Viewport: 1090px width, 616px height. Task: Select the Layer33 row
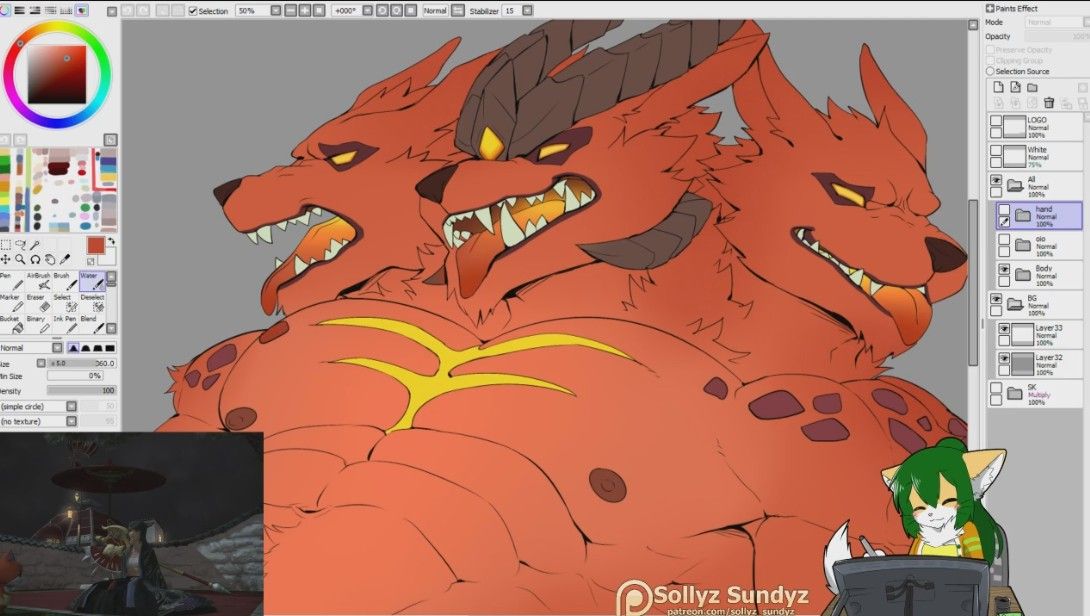(x=1039, y=334)
